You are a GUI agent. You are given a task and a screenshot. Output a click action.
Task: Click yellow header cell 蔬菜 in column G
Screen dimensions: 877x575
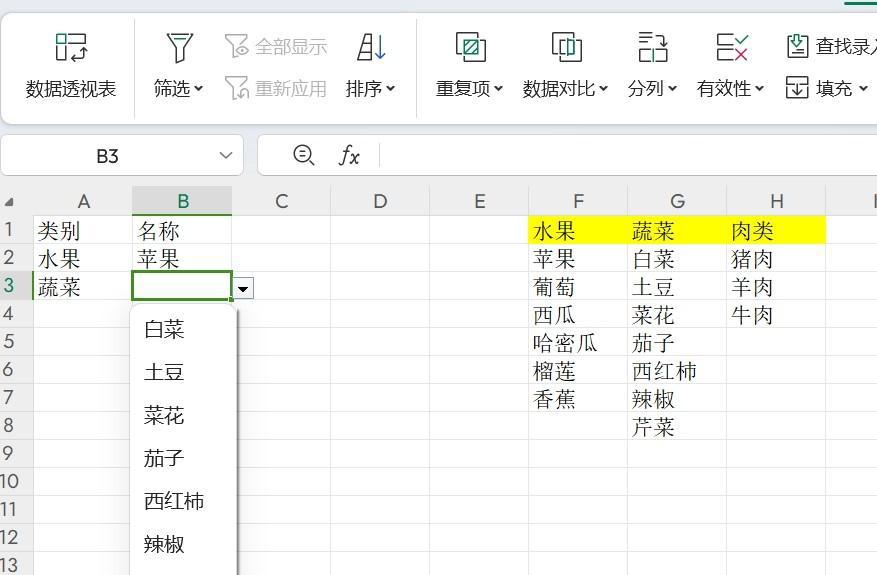click(x=677, y=230)
